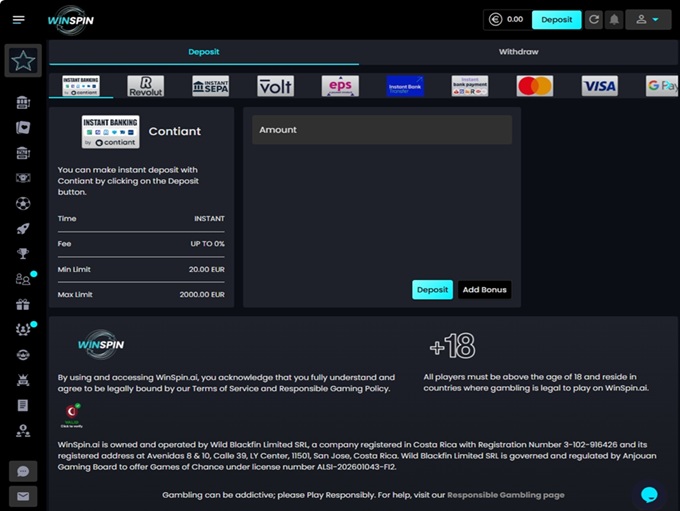The width and height of the screenshot is (680, 511).
Task: Select Instant SEPA payment method
Action: [210, 86]
